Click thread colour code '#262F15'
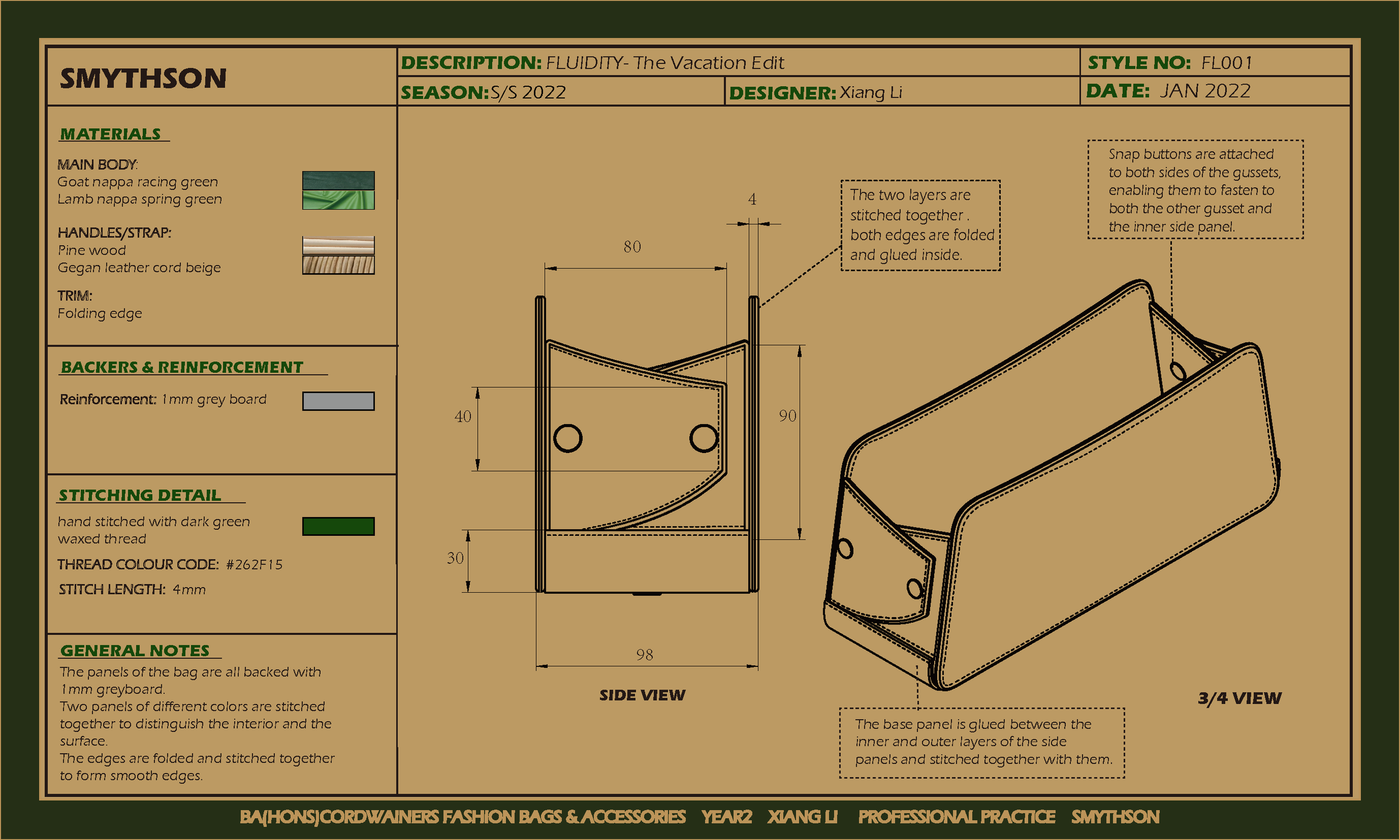The height and width of the screenshot is (840, 1400). tap(254, 564)
